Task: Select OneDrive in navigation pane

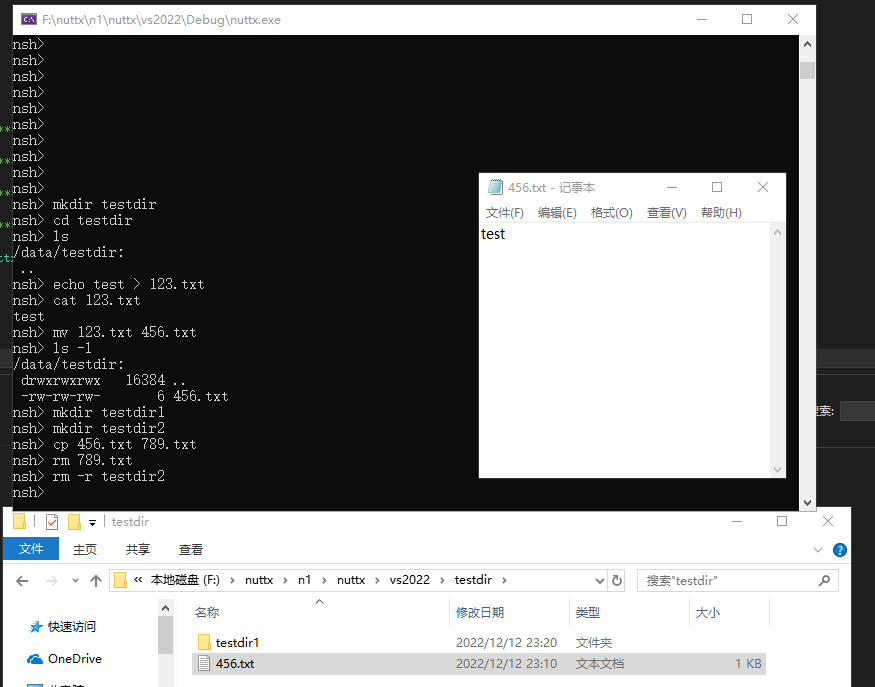Action: click(75, 659)
